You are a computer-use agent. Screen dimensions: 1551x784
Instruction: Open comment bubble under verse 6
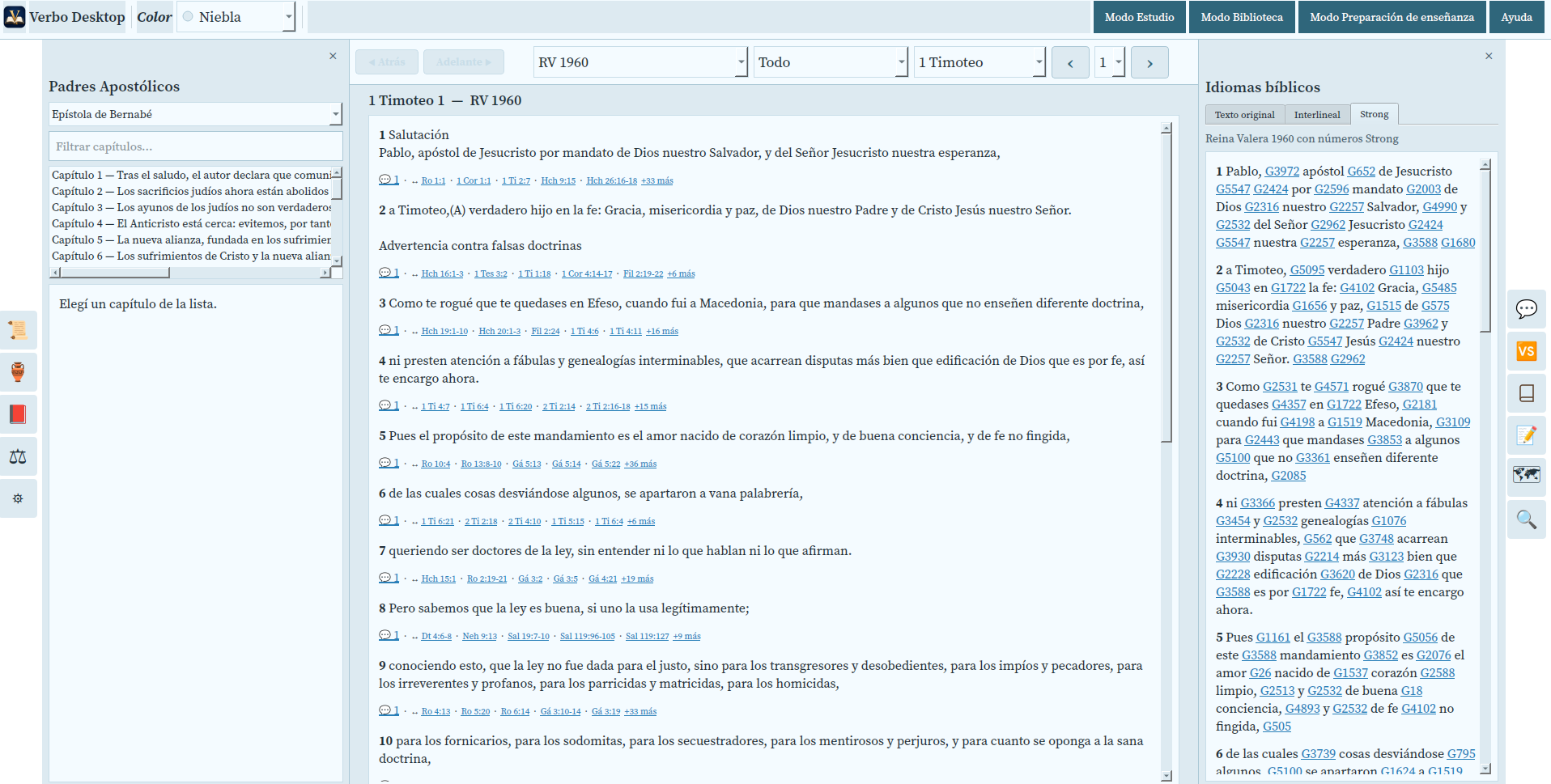[389, 520]
